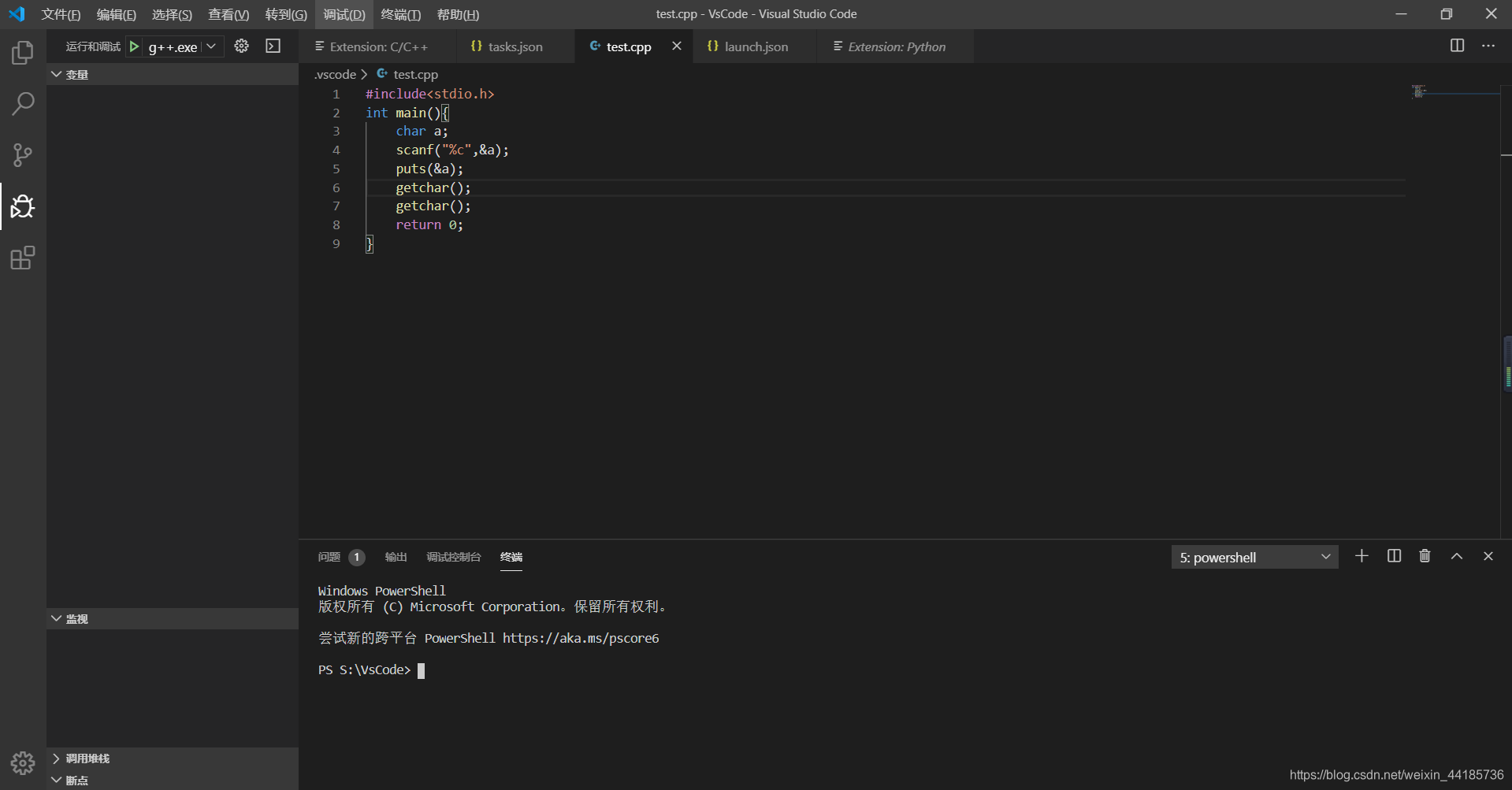Switch to Extension: Python tab
The image size is (1512, 790).
coord(897,46)
